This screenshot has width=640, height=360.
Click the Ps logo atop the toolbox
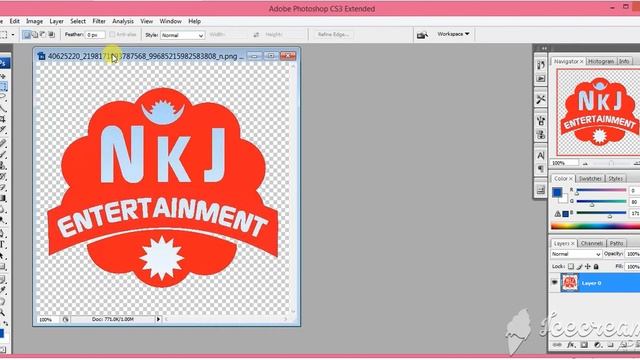coord(4,63)
